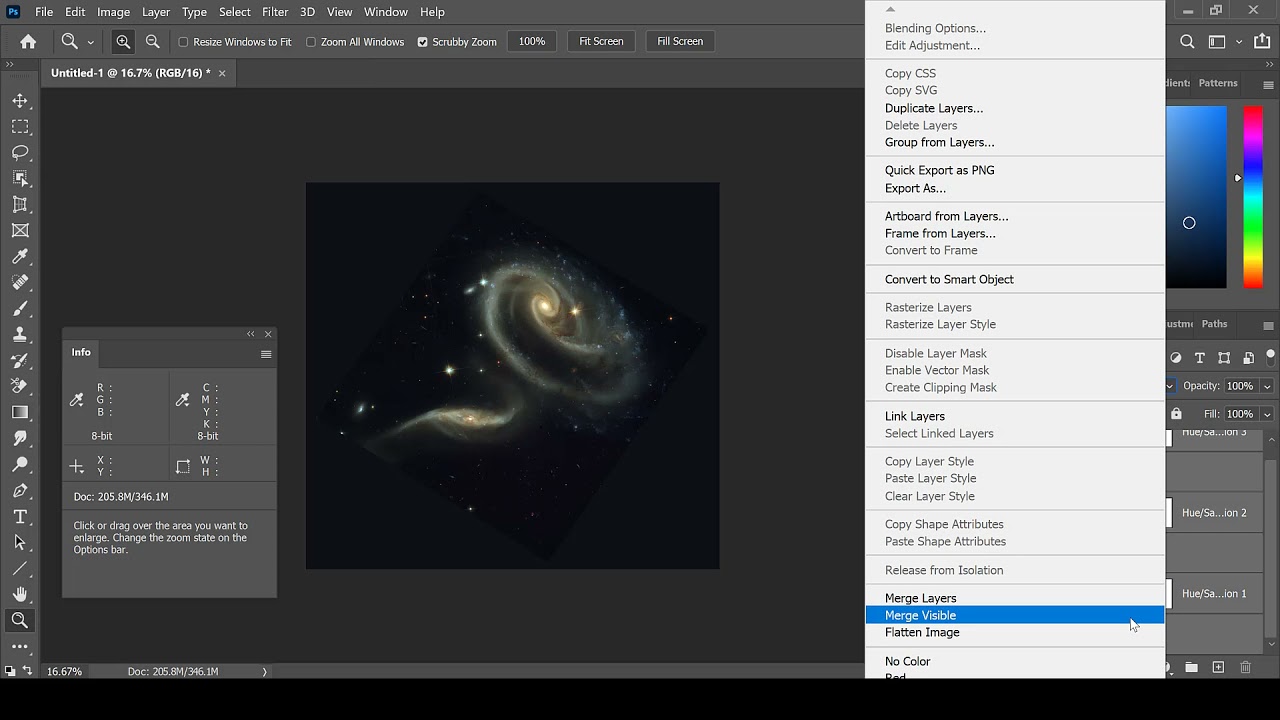Expand the status bar Doc info arrow
This screenshot has height=720, width=1280.
pyautogui.click(x=264, y=672)
